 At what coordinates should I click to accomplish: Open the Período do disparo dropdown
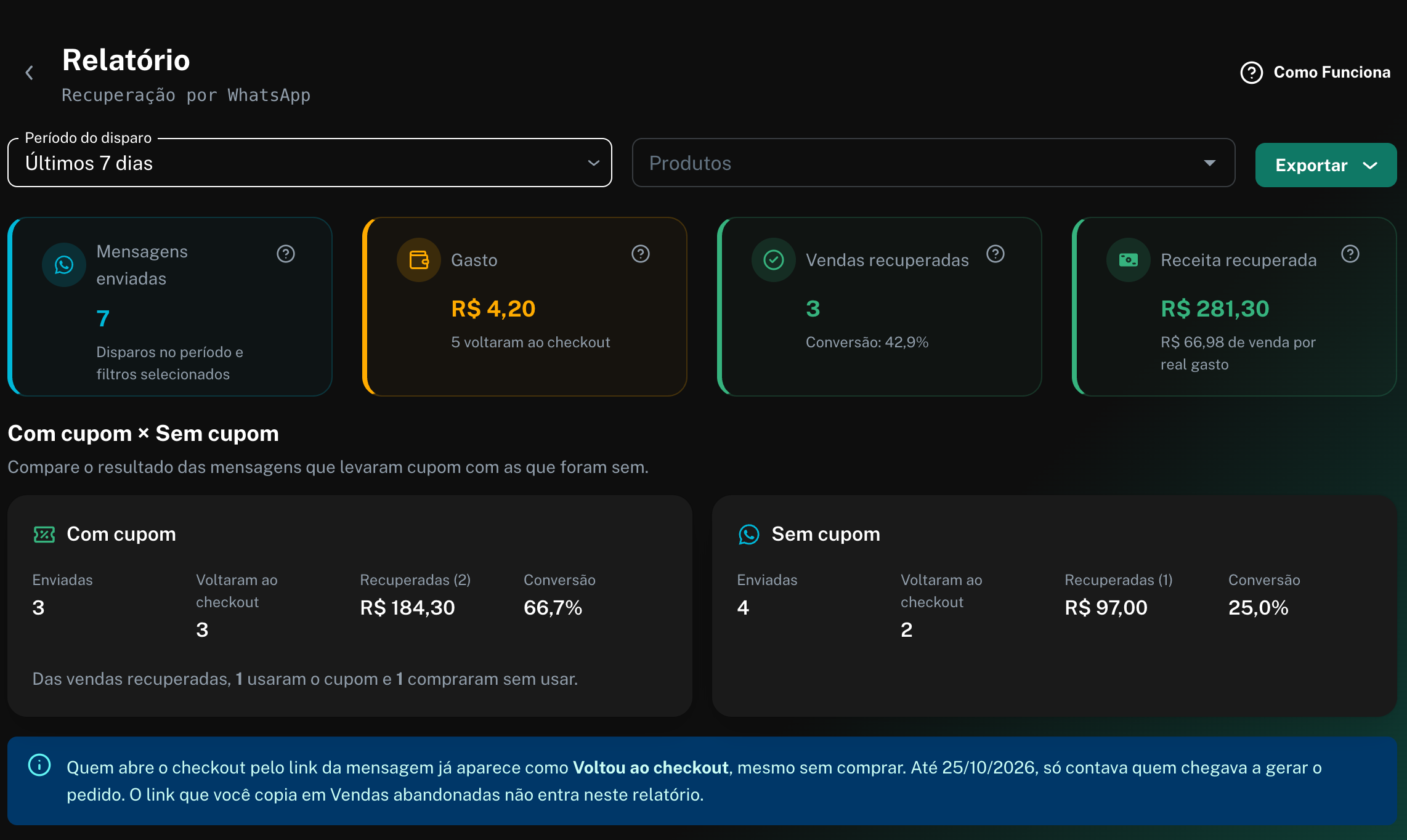pyautogui.click(x=310, y=163)
